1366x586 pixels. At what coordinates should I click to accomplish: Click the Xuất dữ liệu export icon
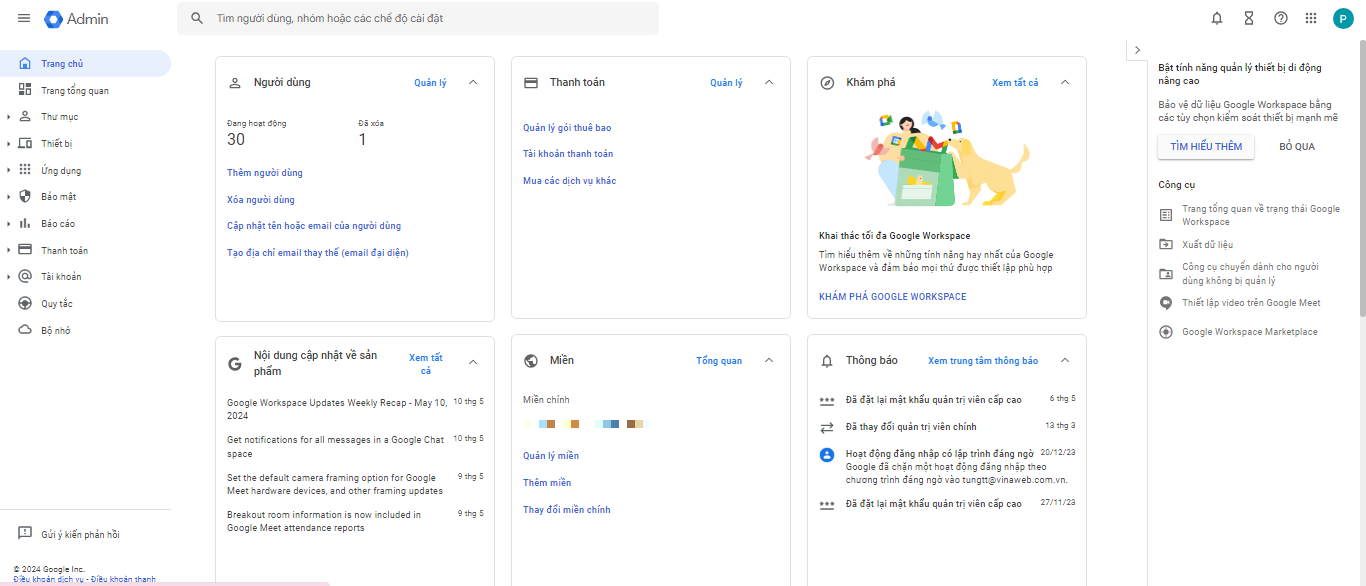1166,244
